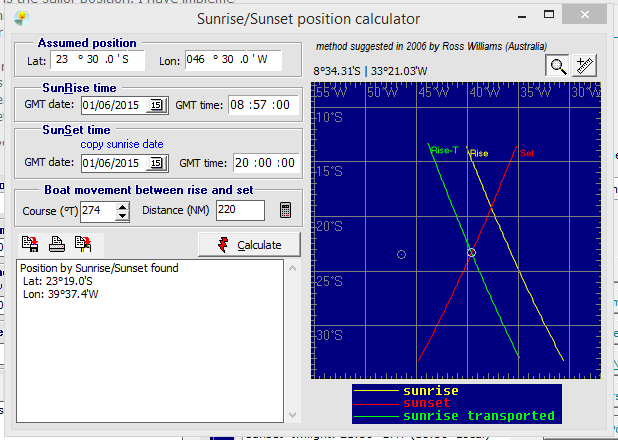The image size is (618, 440).
Task: Decrease course value with down arrow
Action: (123, 216)
